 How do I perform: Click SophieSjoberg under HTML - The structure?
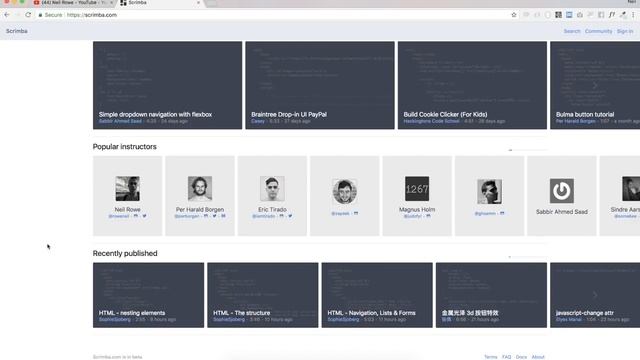tap(229, 320)
